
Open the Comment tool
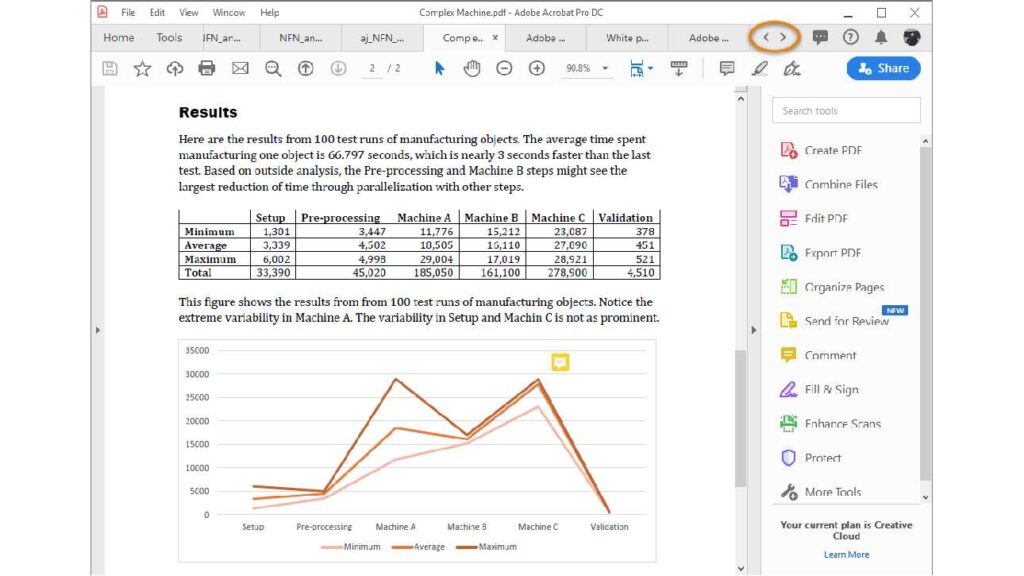(x=818, y=355)
